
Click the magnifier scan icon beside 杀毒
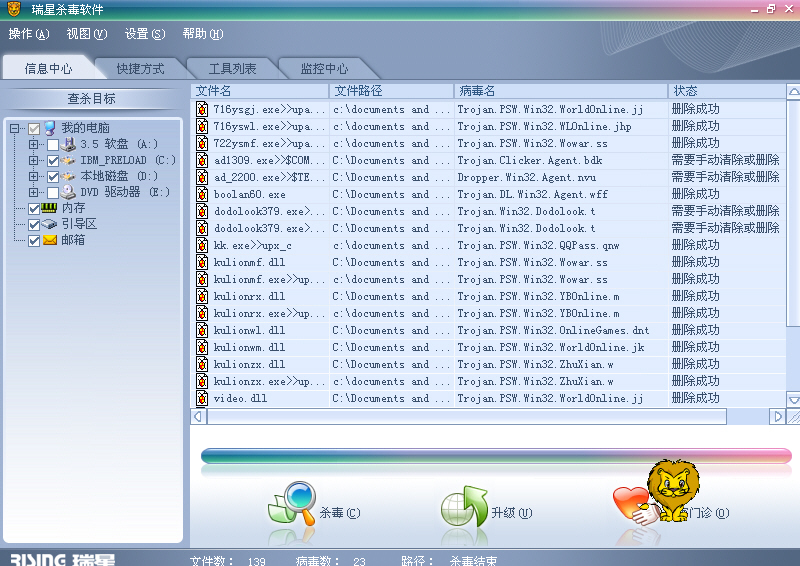coord(292,504)
